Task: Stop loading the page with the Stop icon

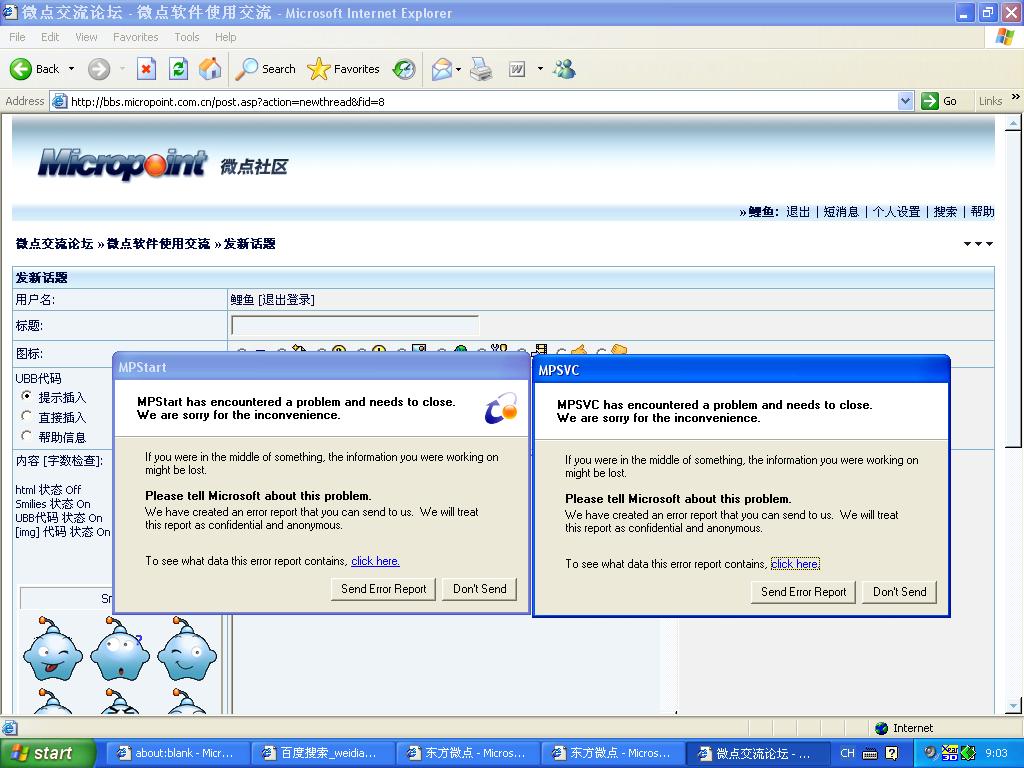Action: click(146, 69)
